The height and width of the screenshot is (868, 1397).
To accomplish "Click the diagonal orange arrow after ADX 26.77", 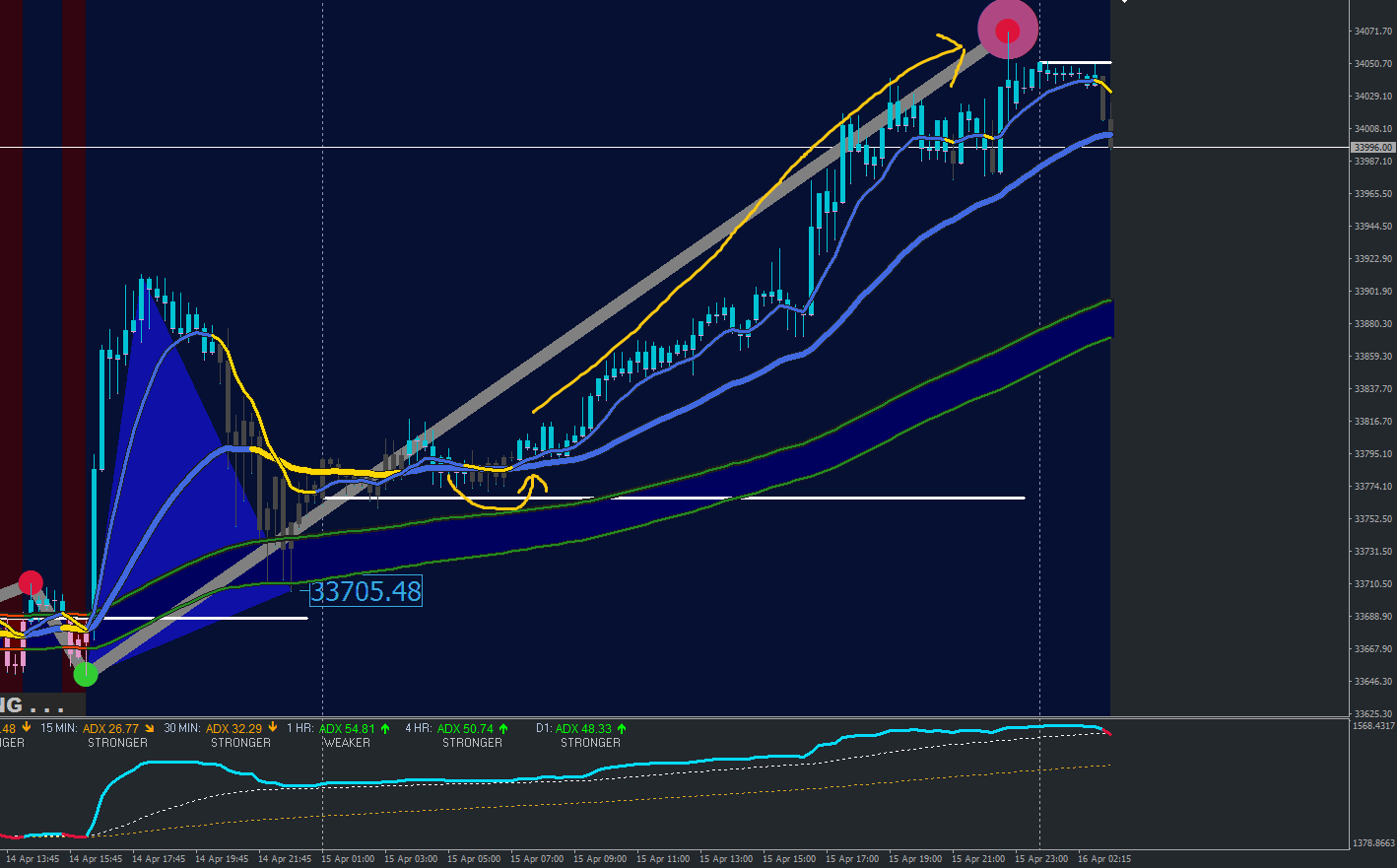I will point(150,729).
